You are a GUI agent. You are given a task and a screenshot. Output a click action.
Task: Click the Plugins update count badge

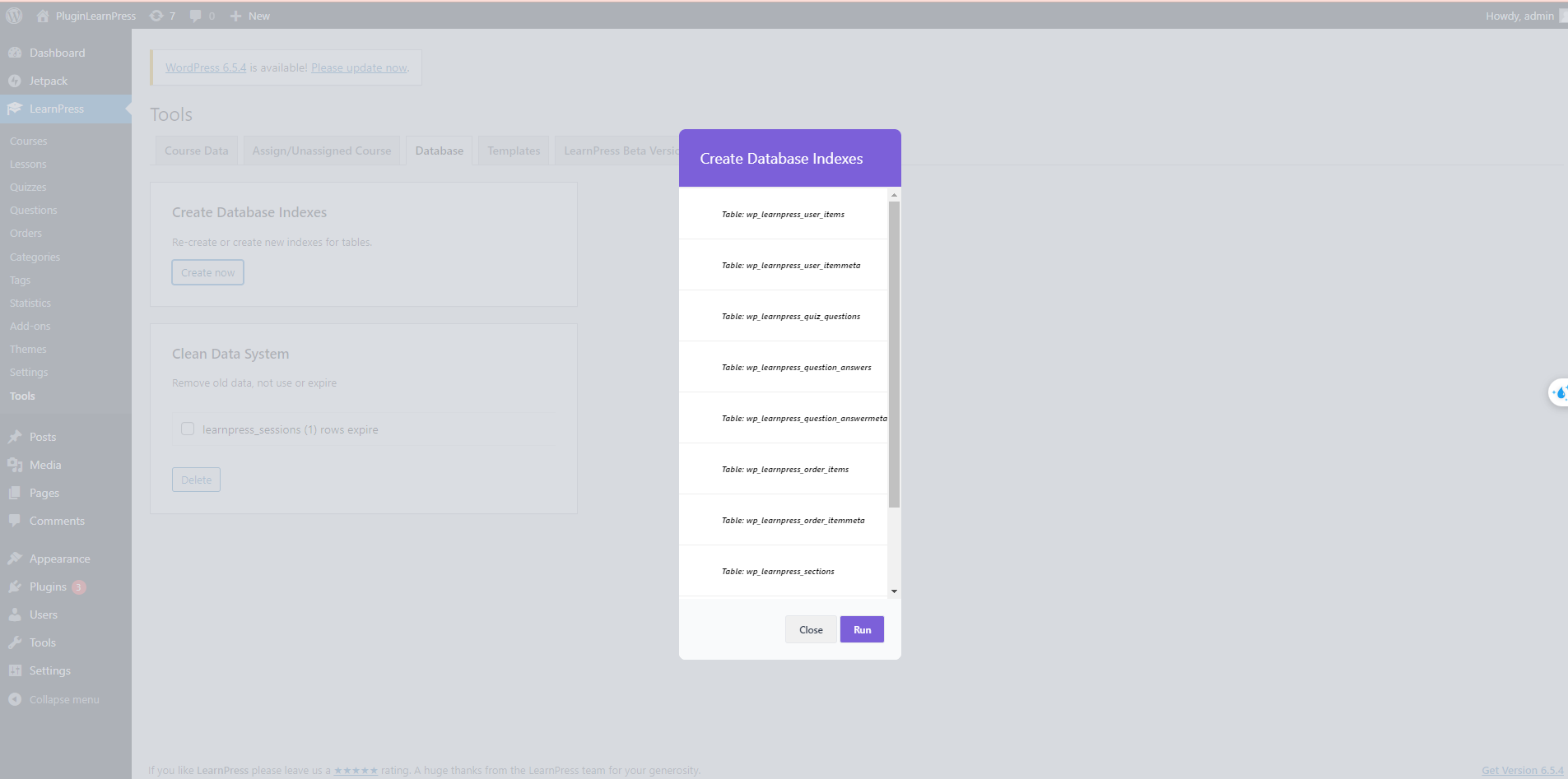pyautogui.click(x=79, y=587)
